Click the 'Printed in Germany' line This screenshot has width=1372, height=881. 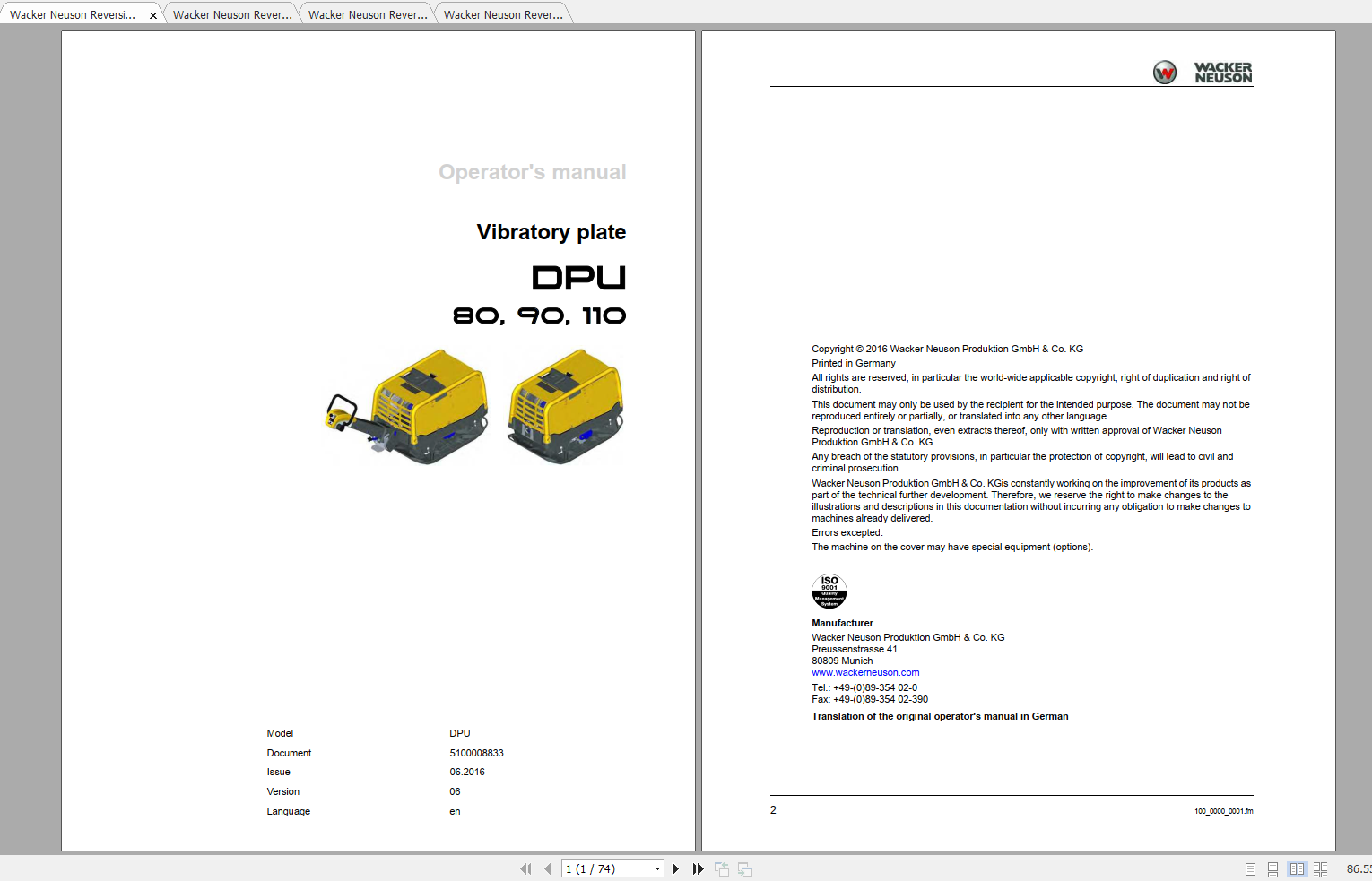coord(854,363)
